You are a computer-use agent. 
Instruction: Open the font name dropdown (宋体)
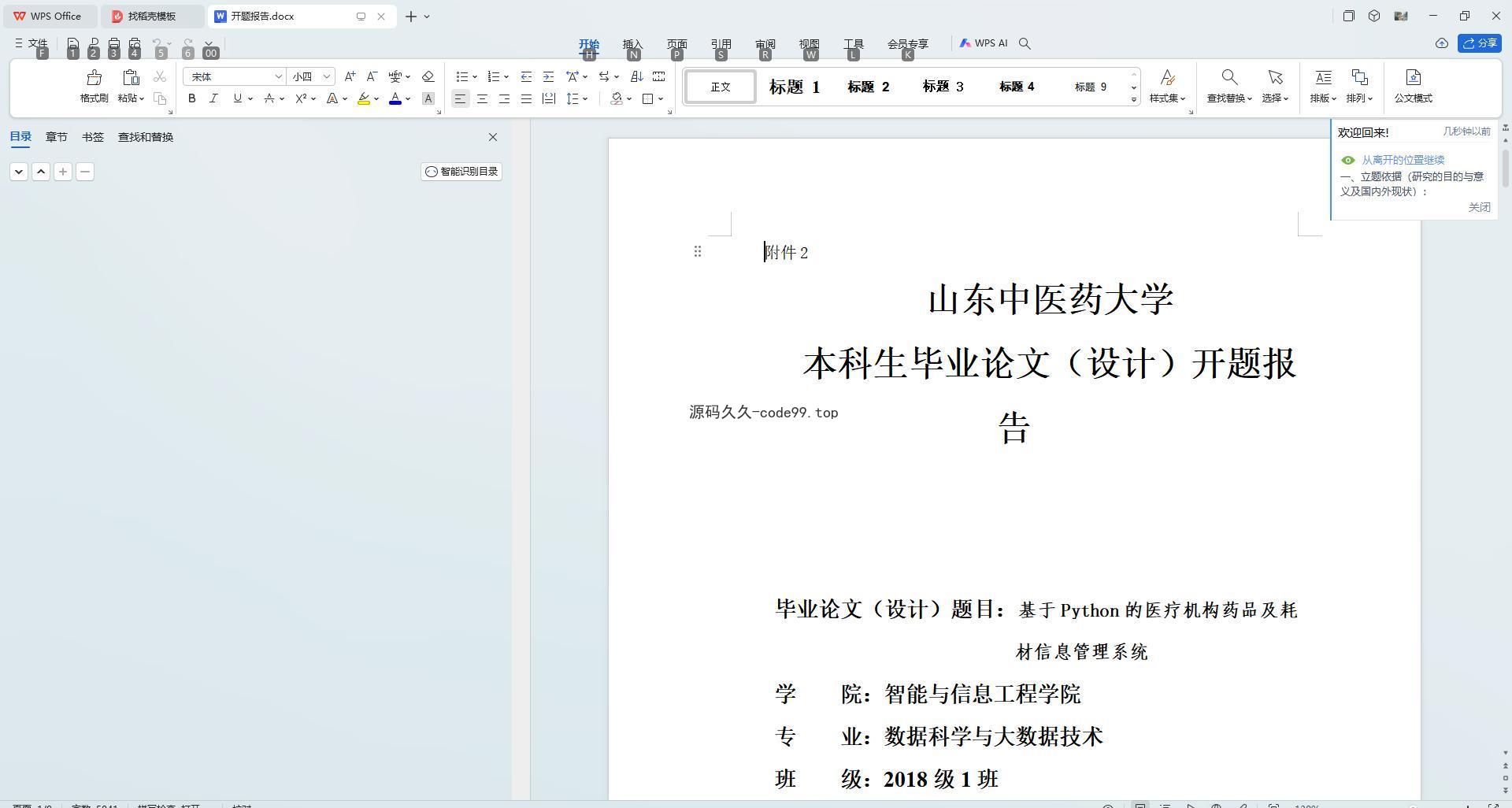coord(278,76)
